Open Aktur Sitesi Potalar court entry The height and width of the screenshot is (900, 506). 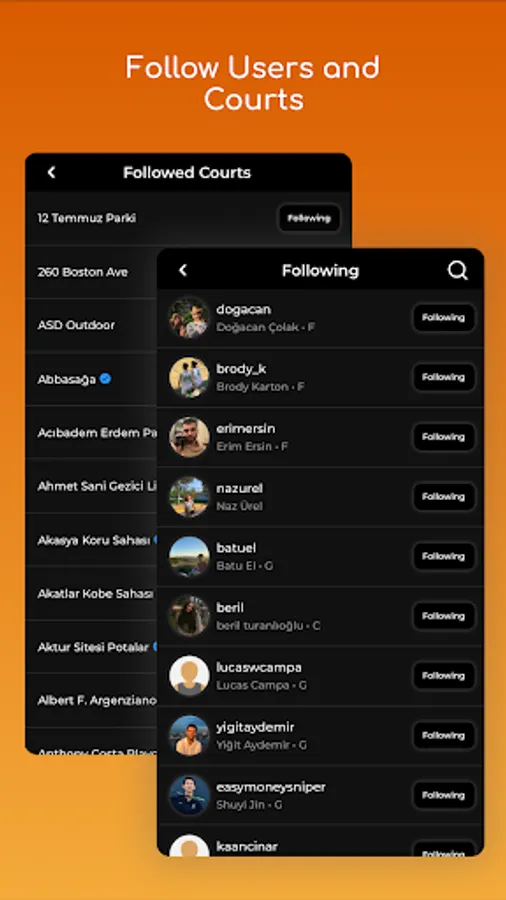(x=91, y=647)
